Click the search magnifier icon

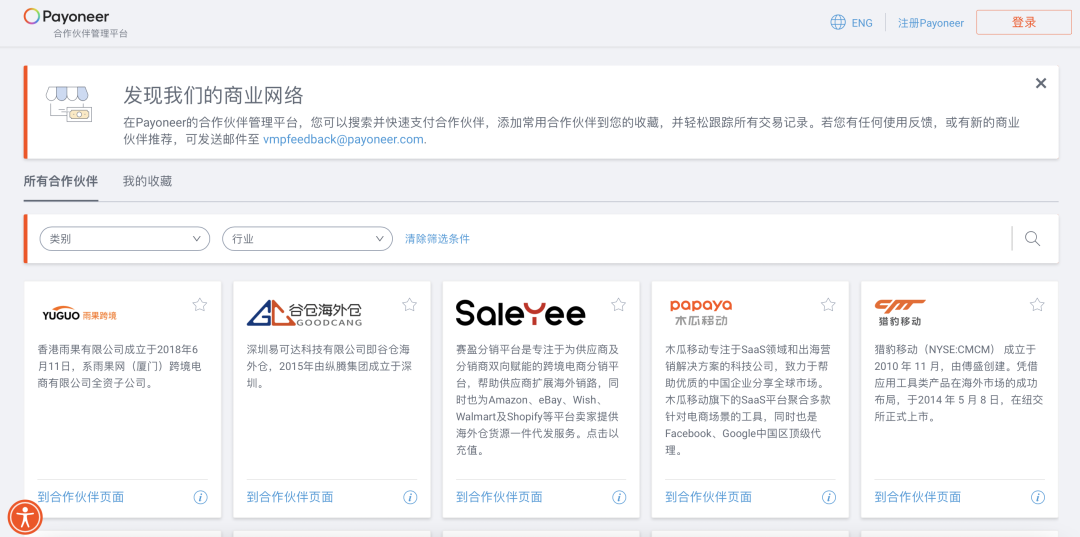click(1032, 238)
